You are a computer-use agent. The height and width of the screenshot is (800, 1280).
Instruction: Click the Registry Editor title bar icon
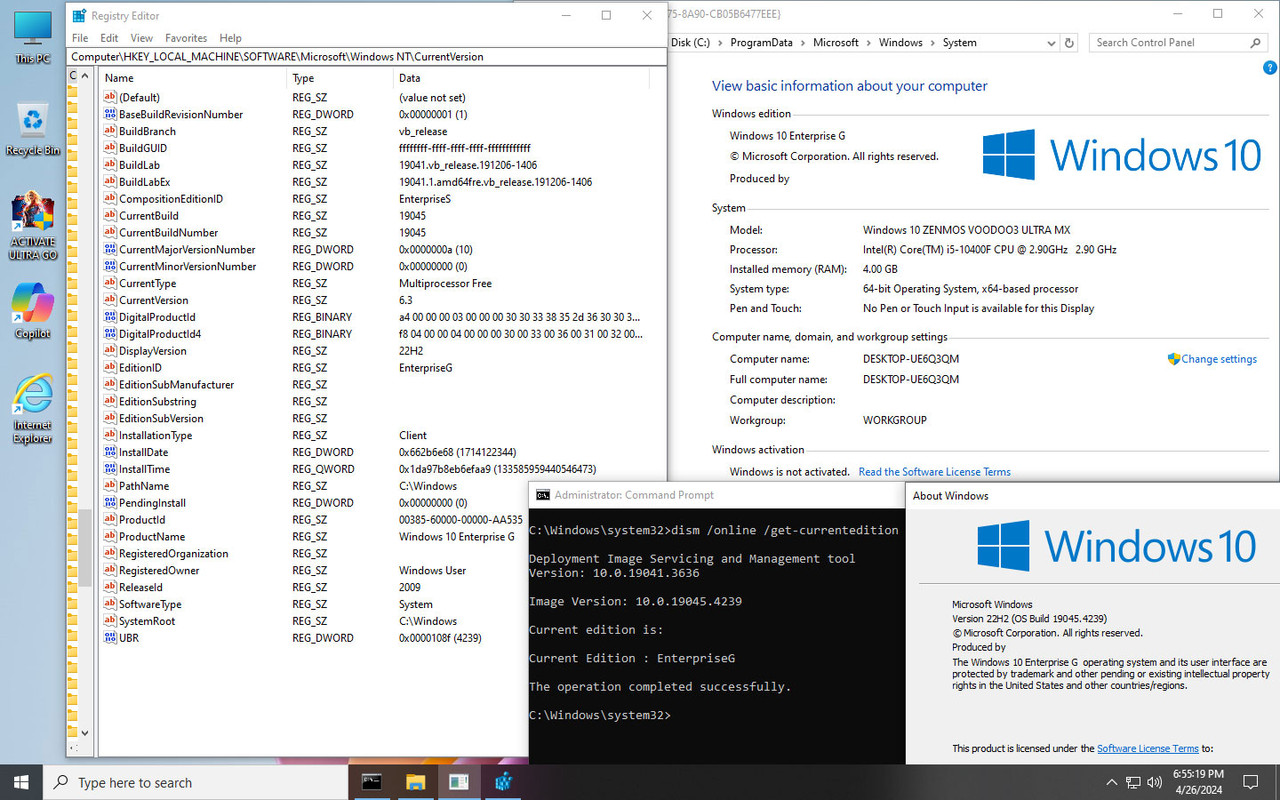coord(79,16)
